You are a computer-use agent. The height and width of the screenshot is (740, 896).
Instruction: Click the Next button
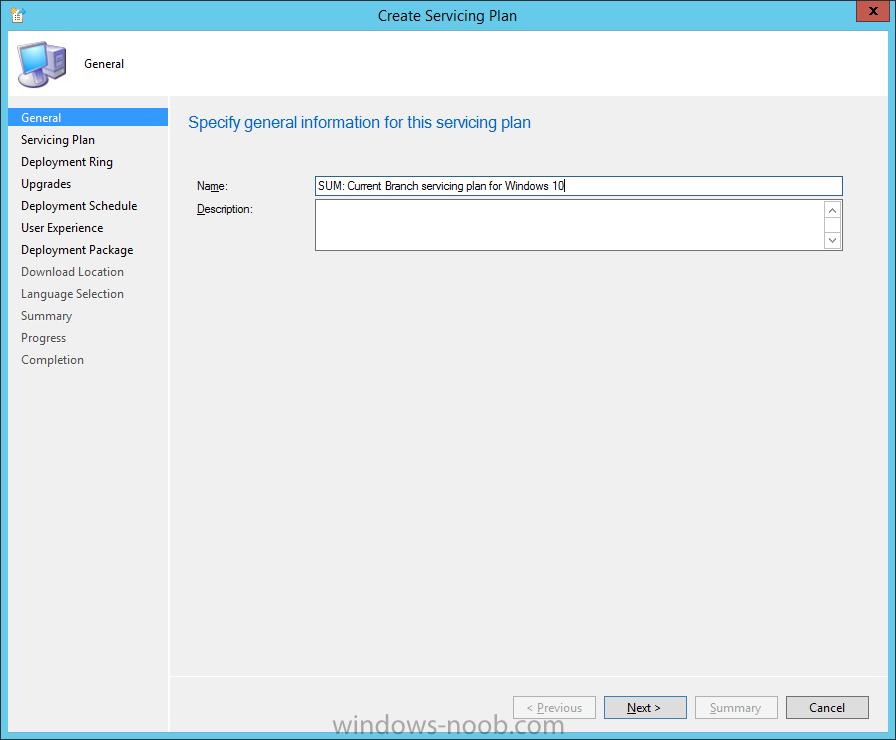point(645,707)
